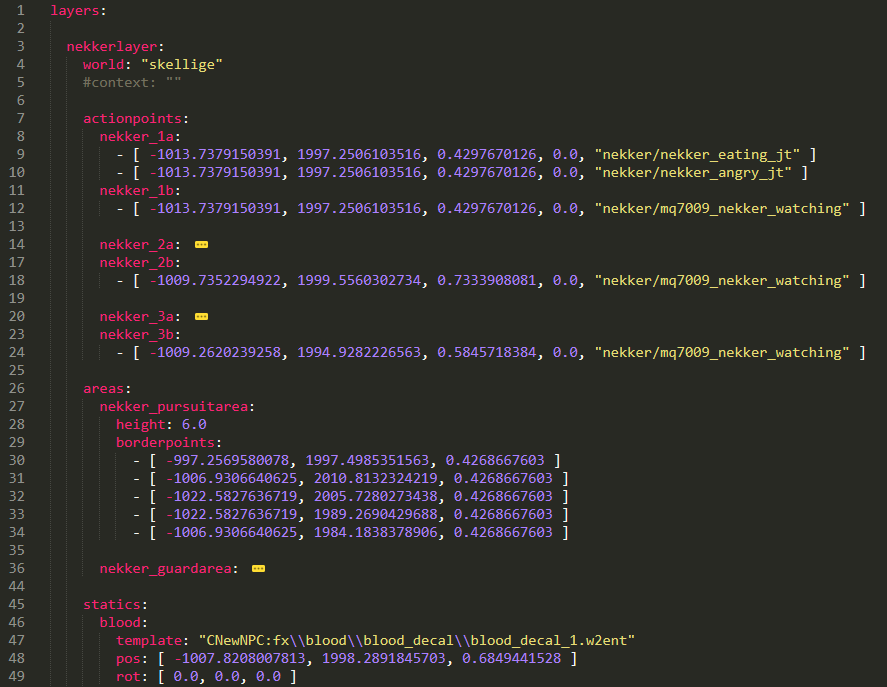
Task: Click the "nekker/nekker_eating_jt" string
Action: coord(696,155)
